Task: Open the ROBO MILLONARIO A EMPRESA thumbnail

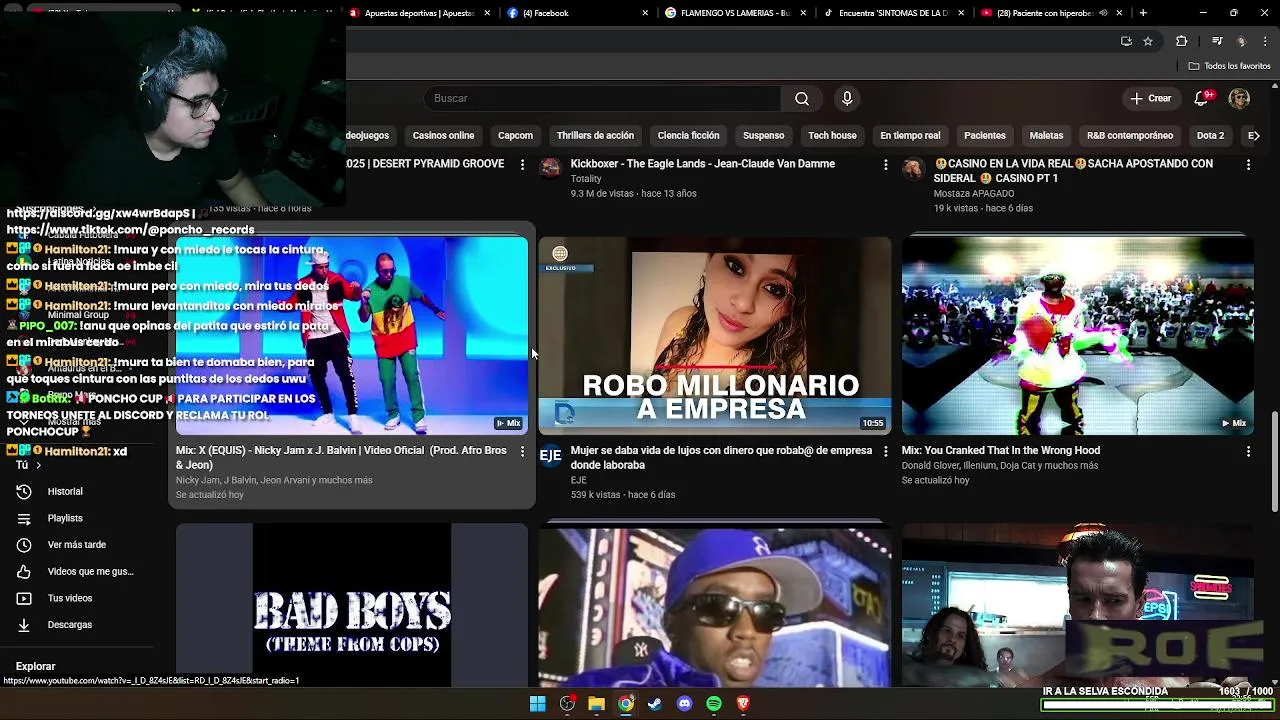Action: (715, 335)
